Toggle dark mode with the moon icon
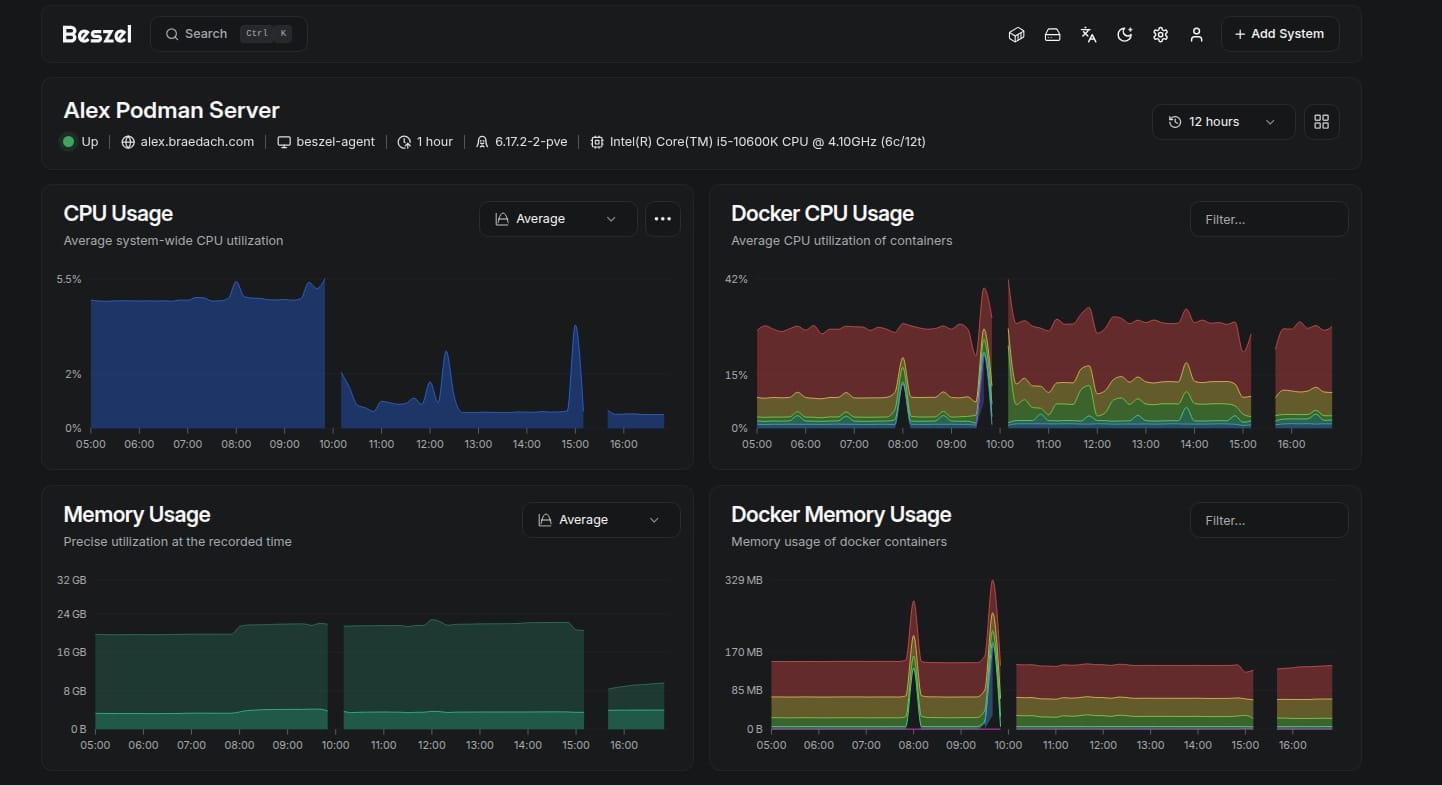The image size is (1442, 785). click(x=1124, y=34)
